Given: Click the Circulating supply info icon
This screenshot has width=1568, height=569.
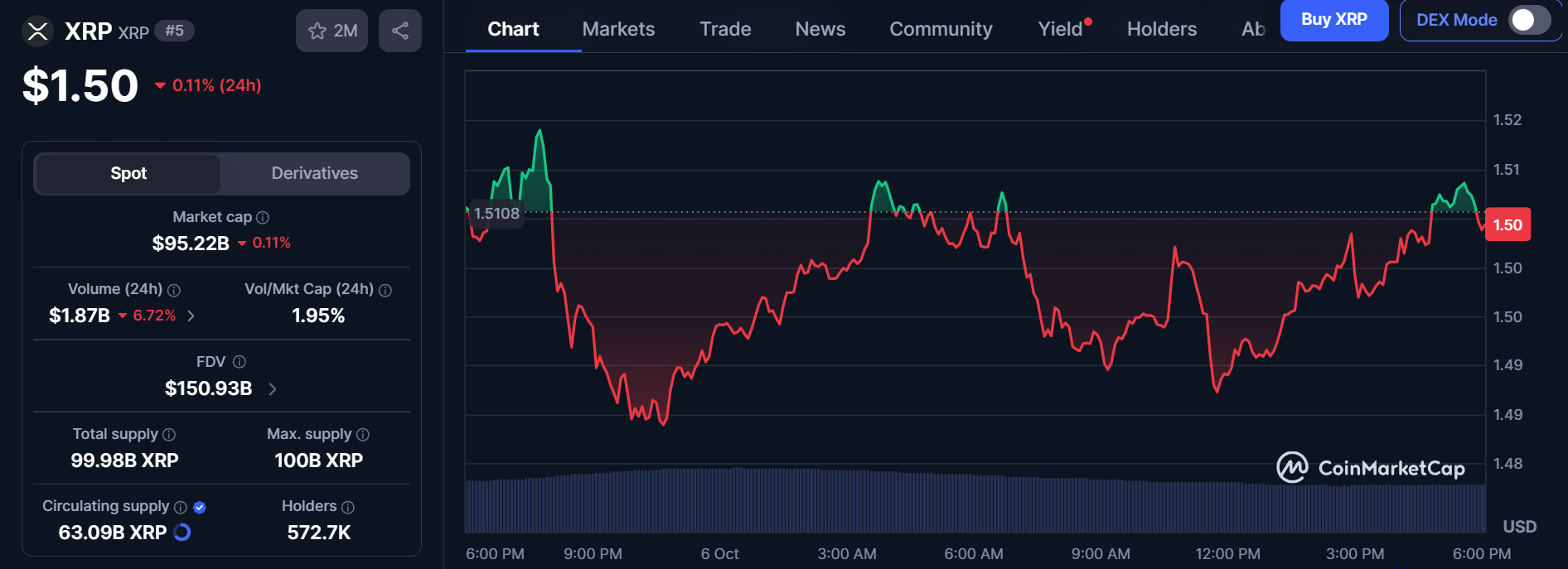Looking at the screenshot, I should click(x=181, y=507).
